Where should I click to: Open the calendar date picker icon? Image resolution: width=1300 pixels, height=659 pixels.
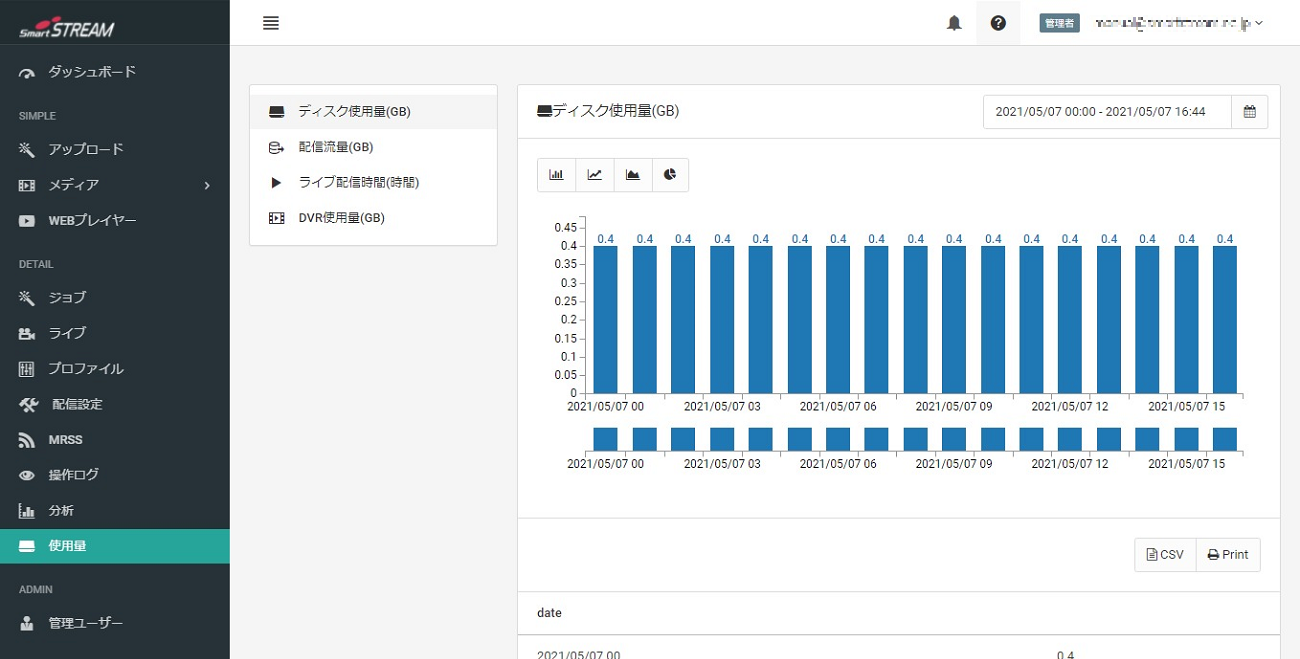(x=1249, y=112)
